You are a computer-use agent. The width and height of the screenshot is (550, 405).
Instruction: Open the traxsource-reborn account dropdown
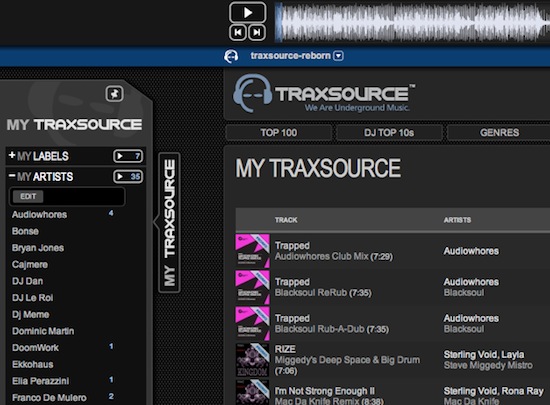[x=338, y=56]
